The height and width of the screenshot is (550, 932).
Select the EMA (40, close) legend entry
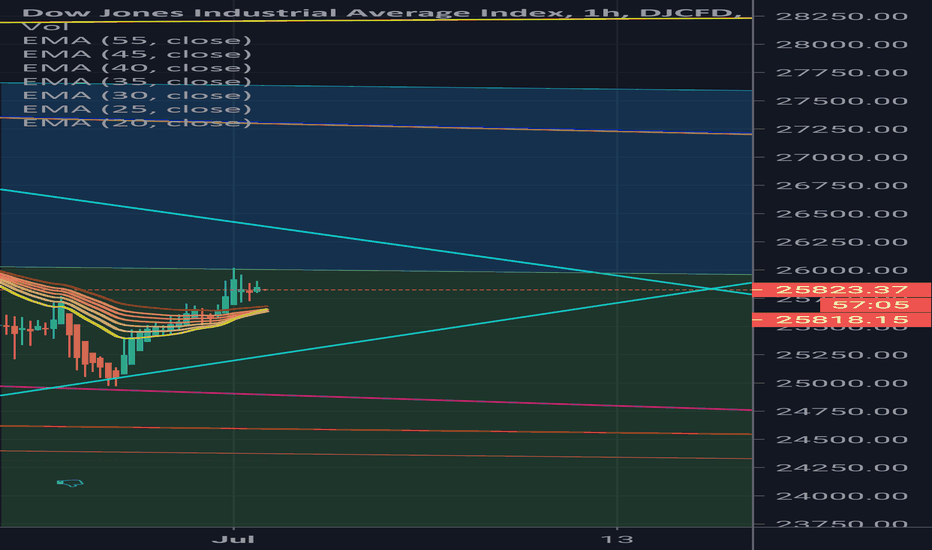click(x=137, y=68)
